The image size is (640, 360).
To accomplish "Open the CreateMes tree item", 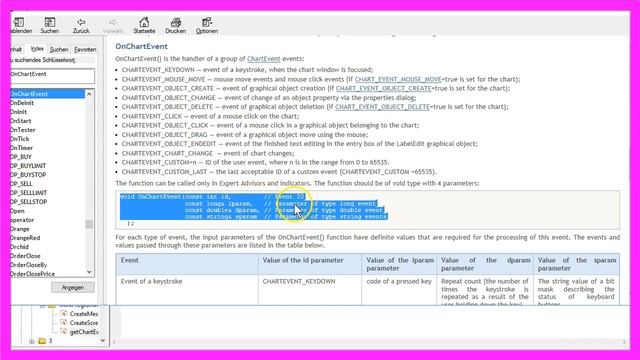I will point(84,314).
